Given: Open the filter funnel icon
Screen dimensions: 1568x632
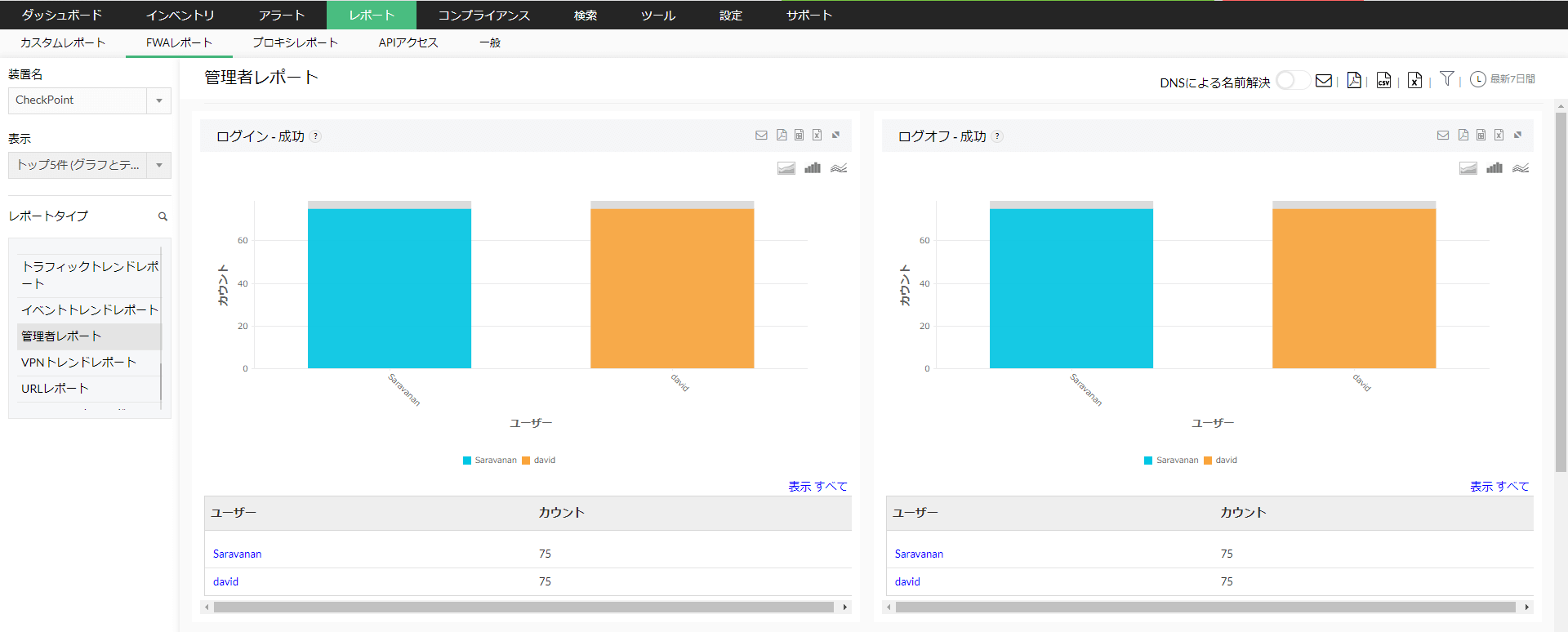Looking at the screenshot, I should click(x=1446, y=79).
